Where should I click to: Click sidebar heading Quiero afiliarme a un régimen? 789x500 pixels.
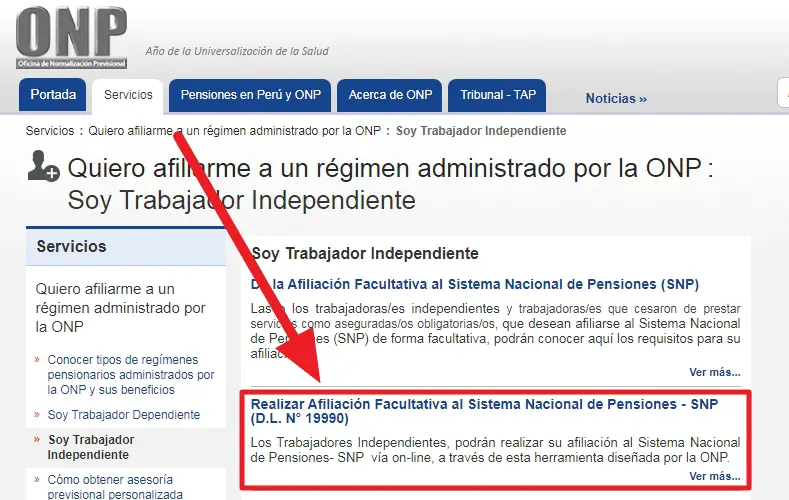(121, 308)
